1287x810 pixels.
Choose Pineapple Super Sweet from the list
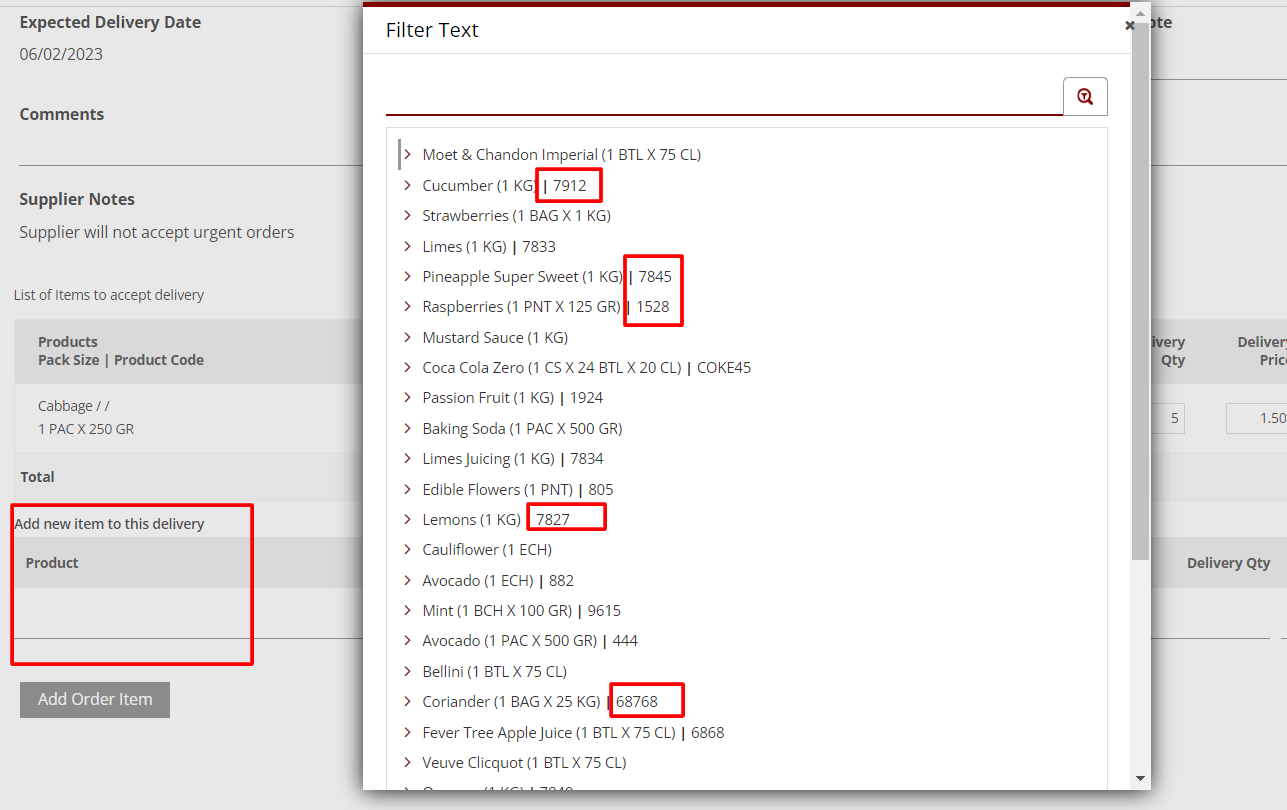pyautogui.click(x=522, y=276)
